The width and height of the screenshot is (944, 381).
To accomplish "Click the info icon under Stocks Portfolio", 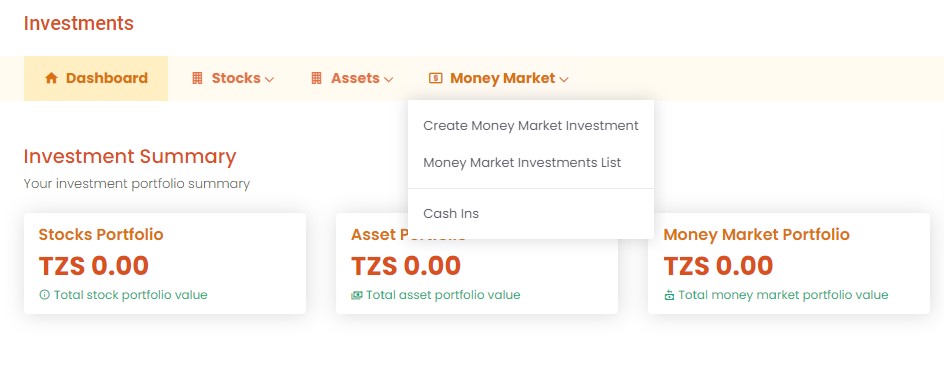I will 44,295.
